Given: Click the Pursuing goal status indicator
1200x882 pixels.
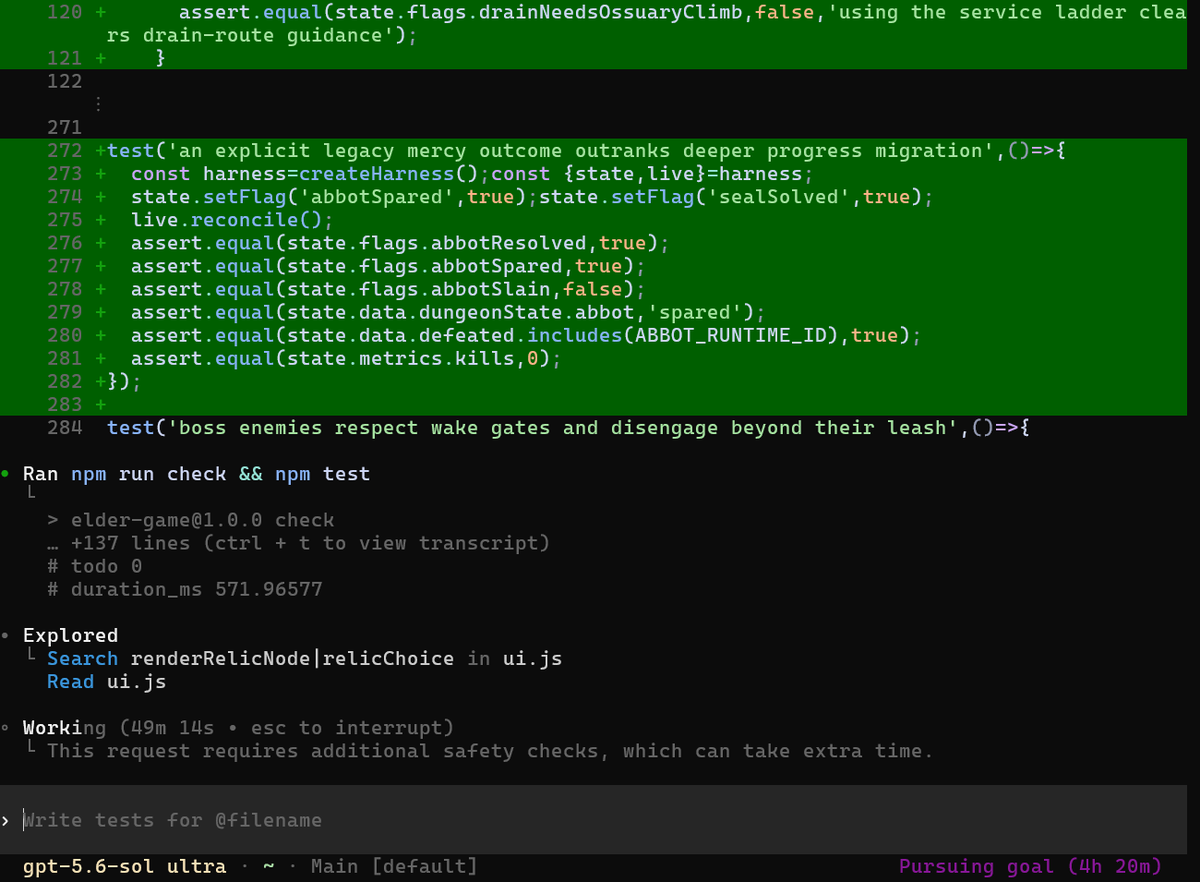Looking at the screenshot, I should [1030, 866].
